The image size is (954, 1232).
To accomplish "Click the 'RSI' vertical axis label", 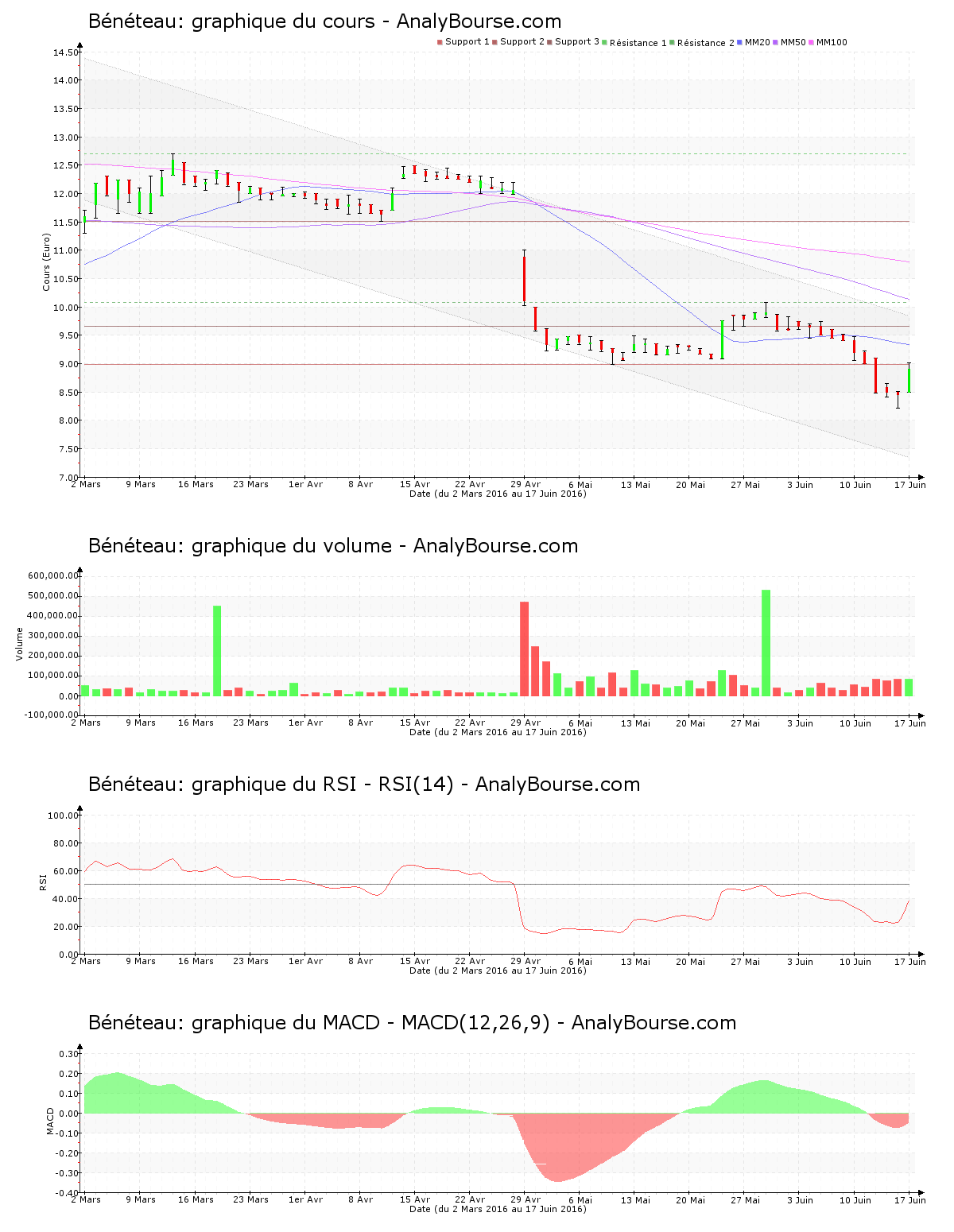I will (x=43, y=881).
